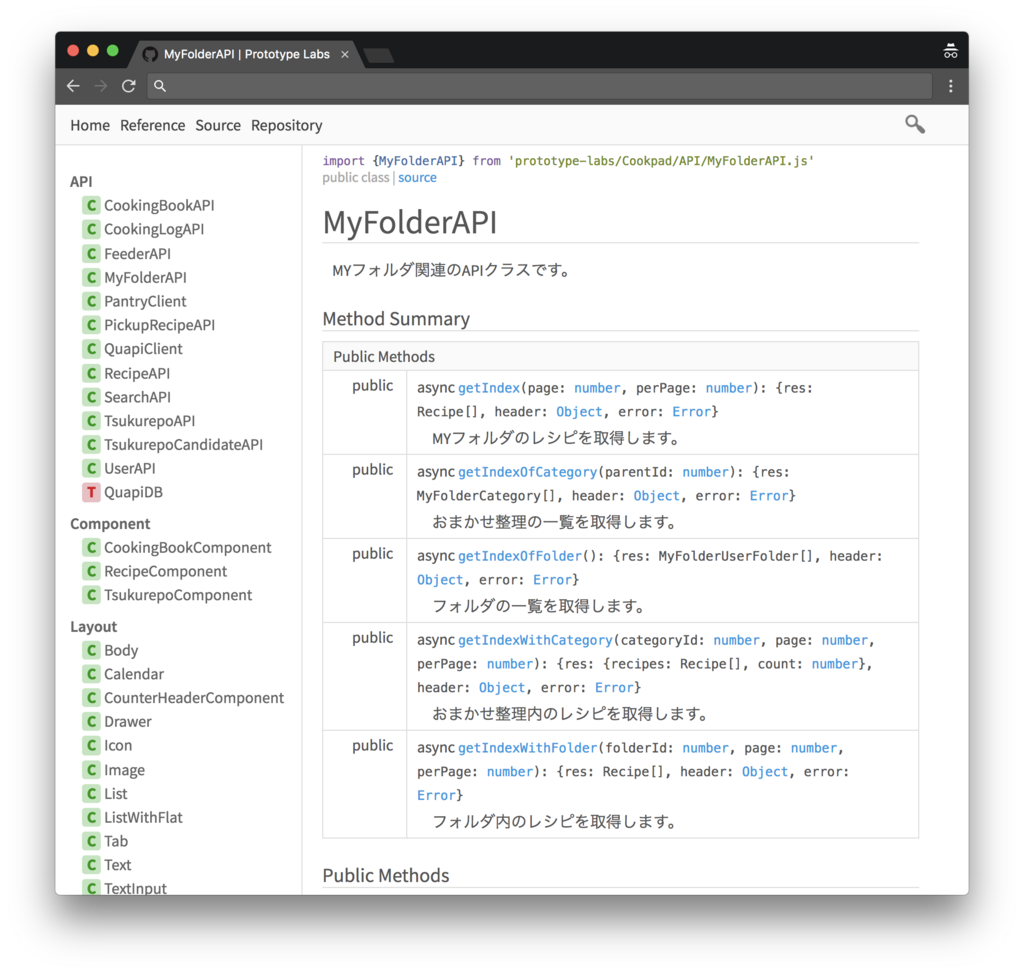This screenshot has width=1024, height=974.
Task: Click folderId number type link
Action: pyautogui.click(x=705, y=748)
